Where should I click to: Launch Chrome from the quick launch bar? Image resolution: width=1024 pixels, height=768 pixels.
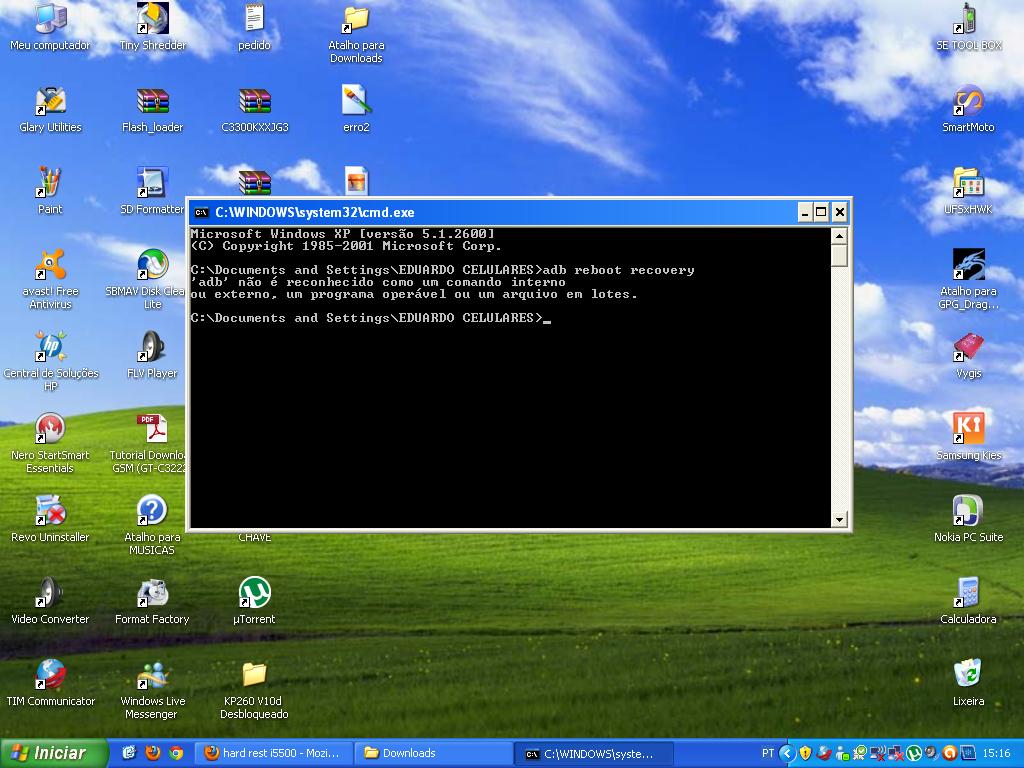(176, 753)
